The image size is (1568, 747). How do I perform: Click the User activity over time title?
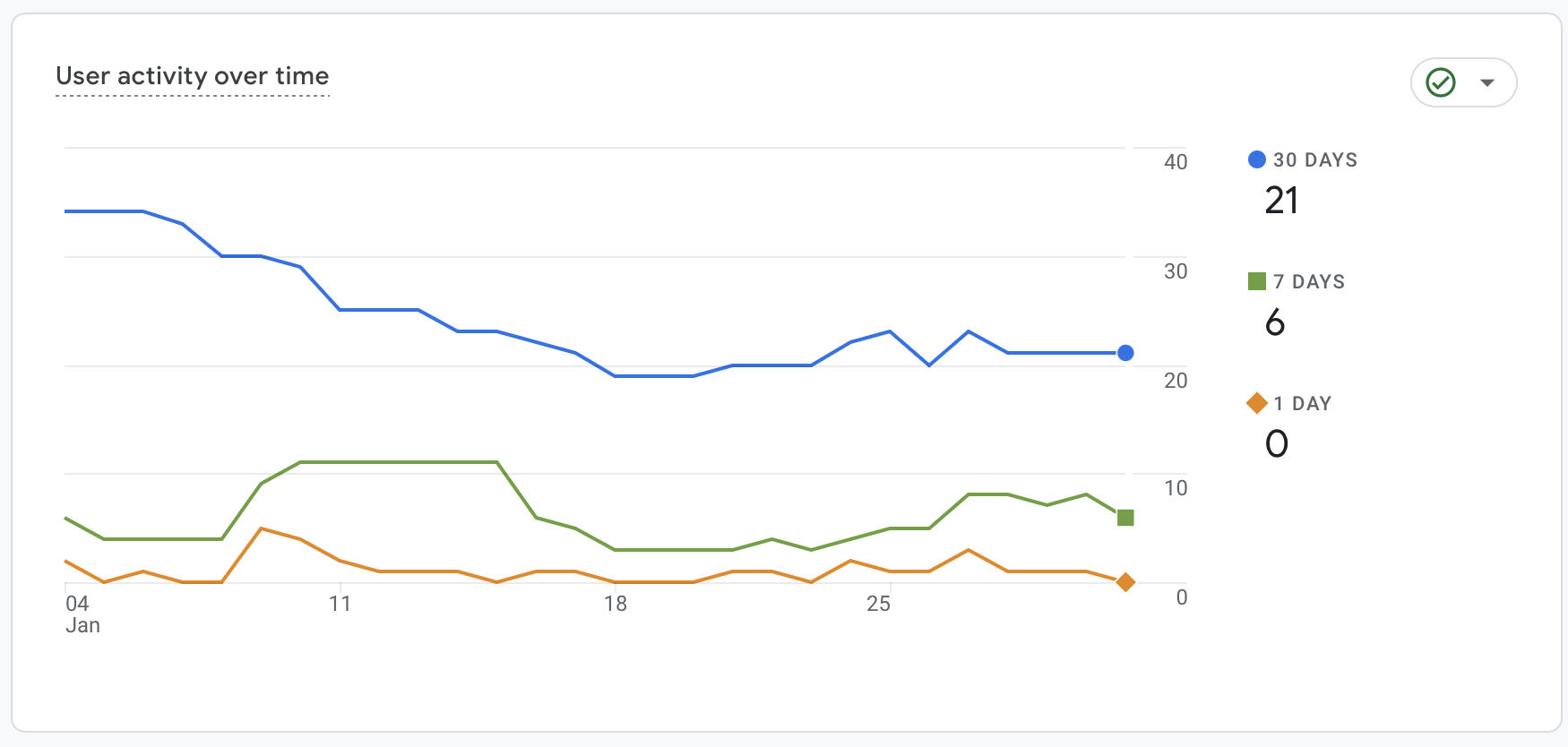pyautogui.click(x=192, y=76)
